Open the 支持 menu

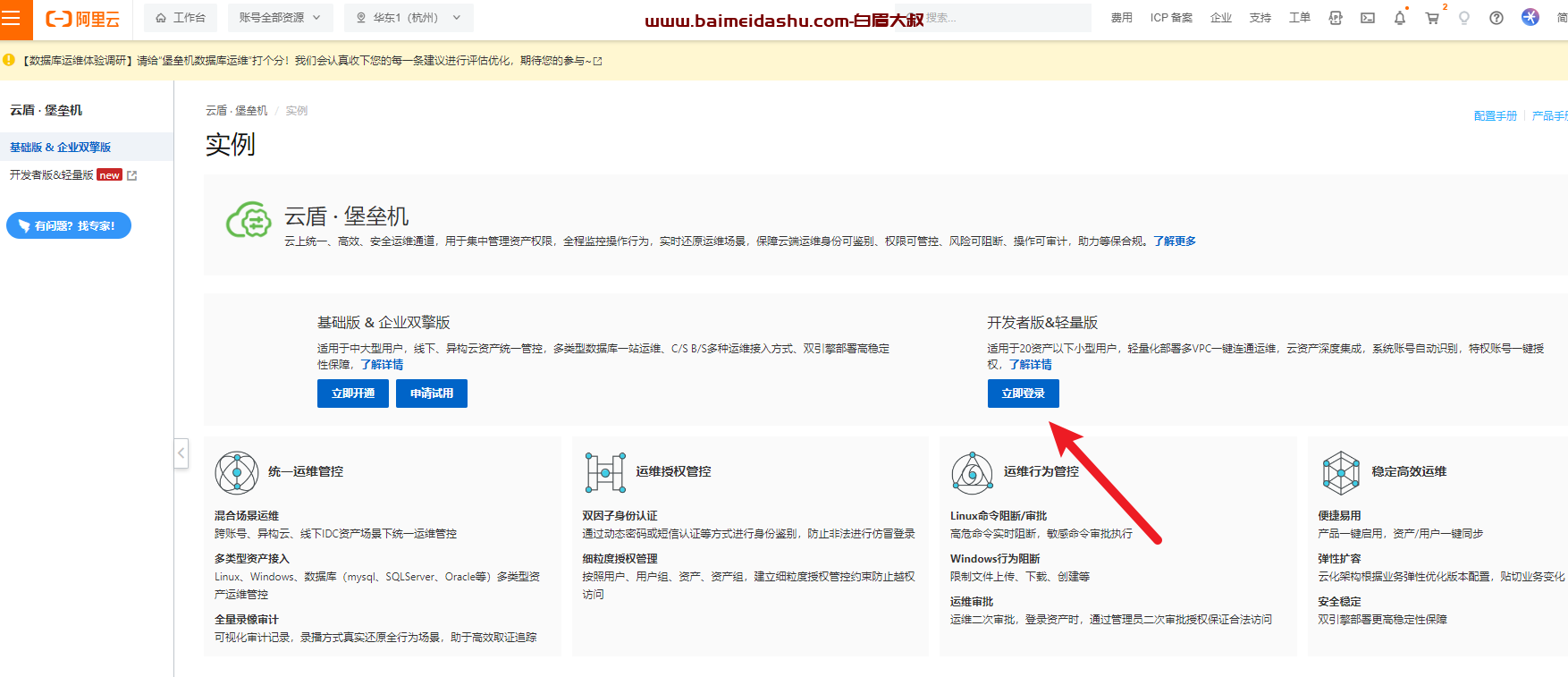(1260, 18)
